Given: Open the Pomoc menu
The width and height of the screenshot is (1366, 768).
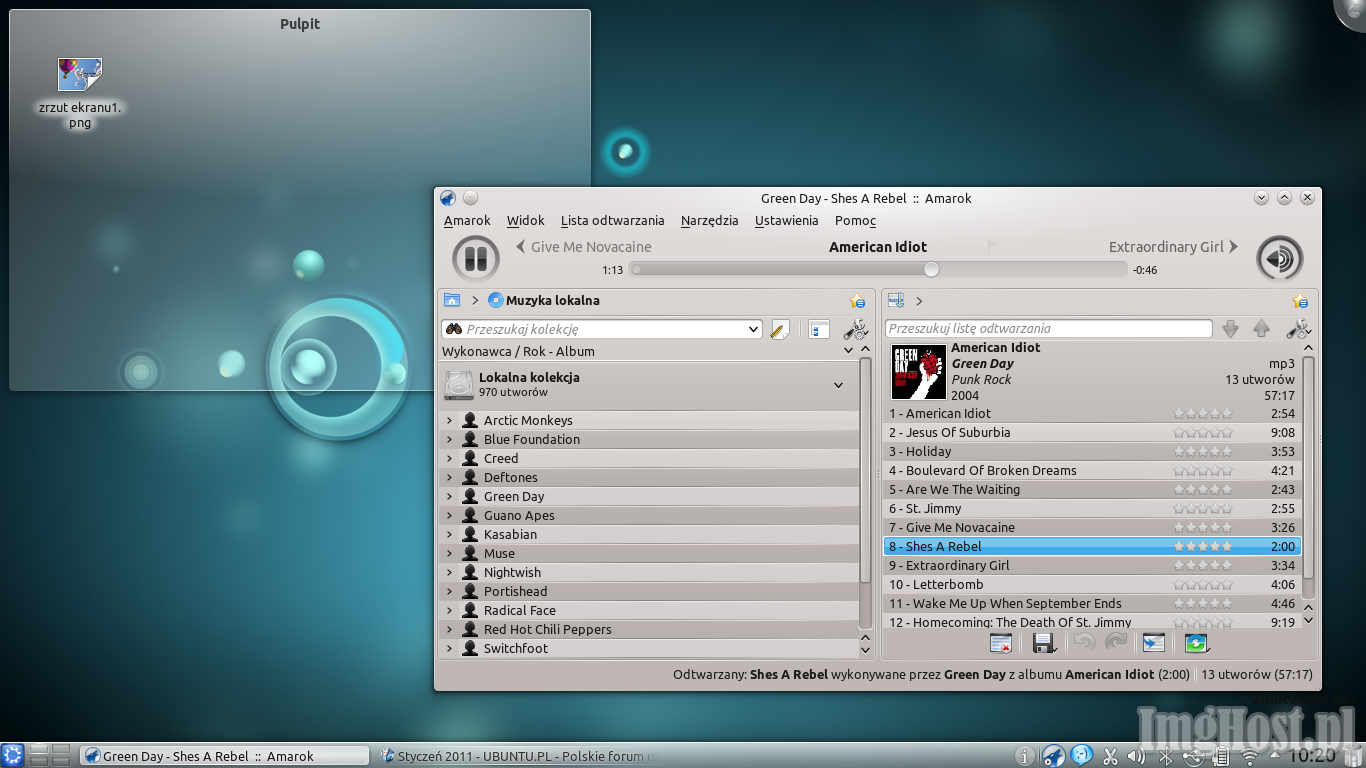Looking at the screenshot, I should (856, 221).
